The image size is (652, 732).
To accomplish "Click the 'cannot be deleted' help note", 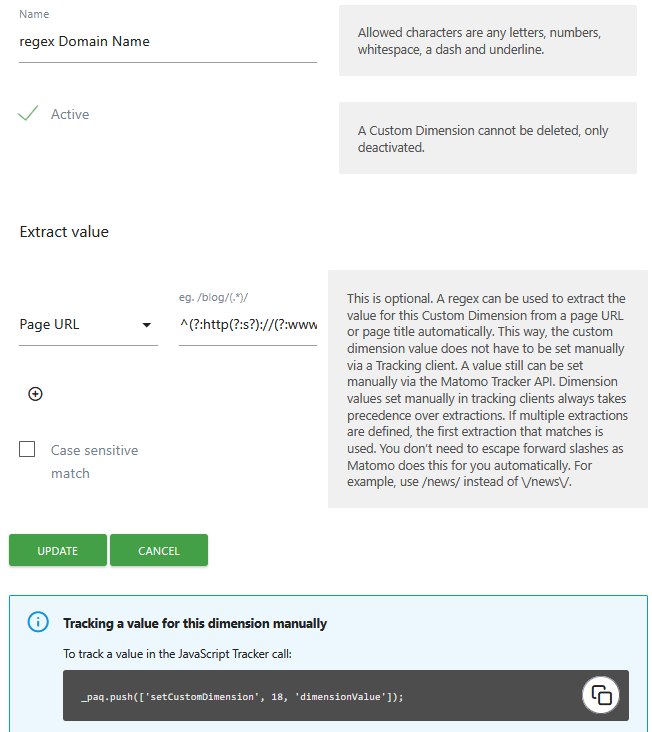I will click(487, 139).
